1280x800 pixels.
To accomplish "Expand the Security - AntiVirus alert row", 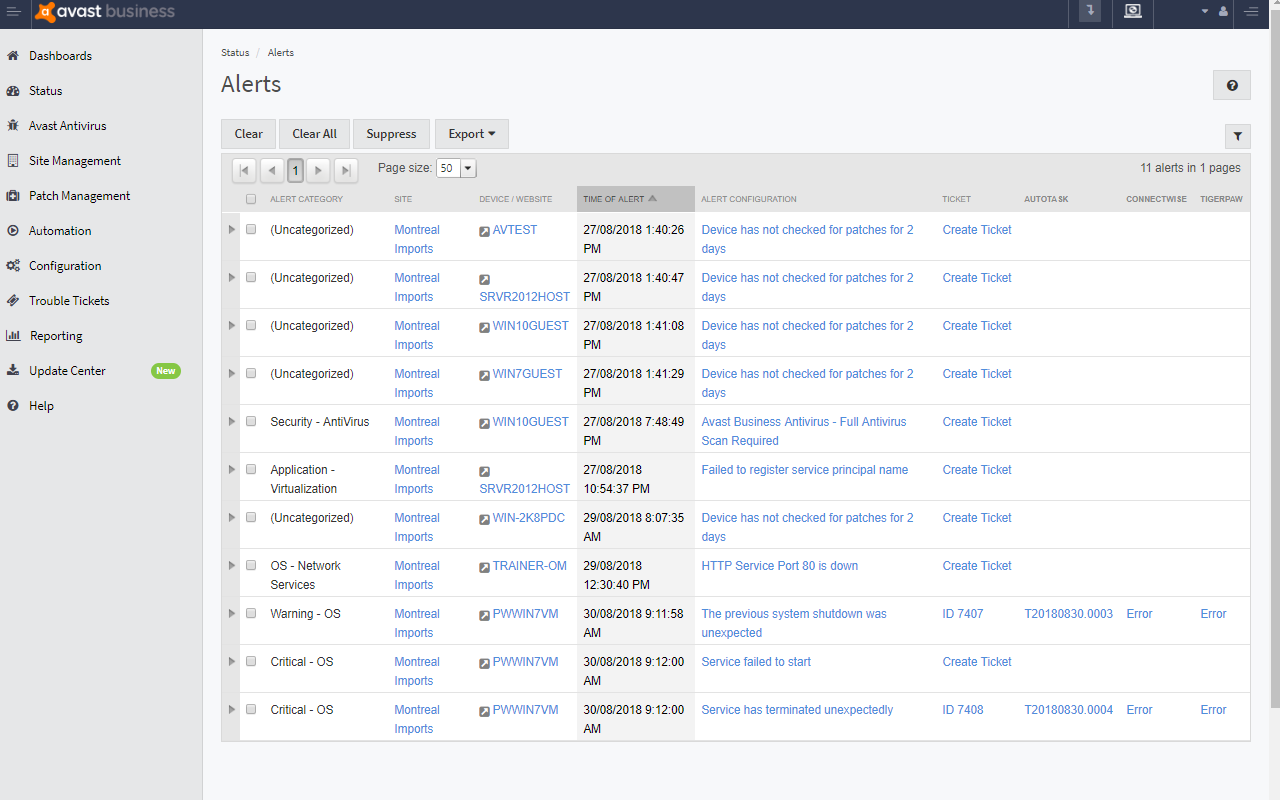I will (232, 421).
